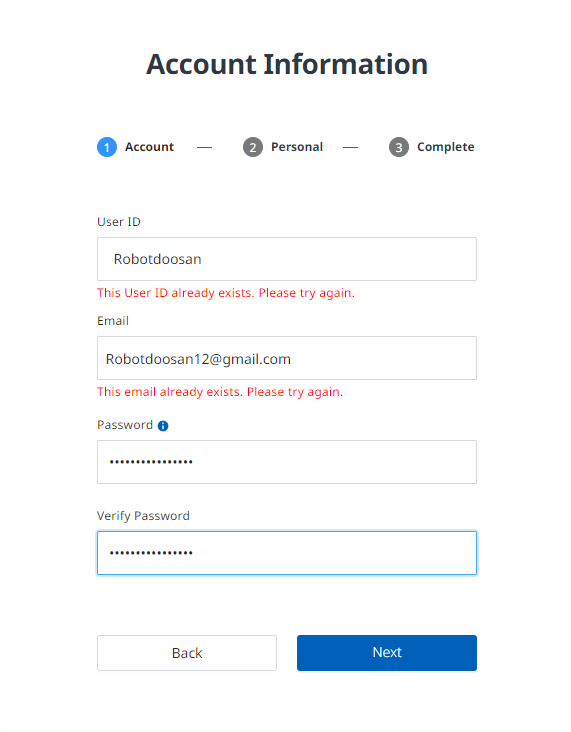Focus the Password input field
Viewport: 571px width, 732px height.
point(287,462)
